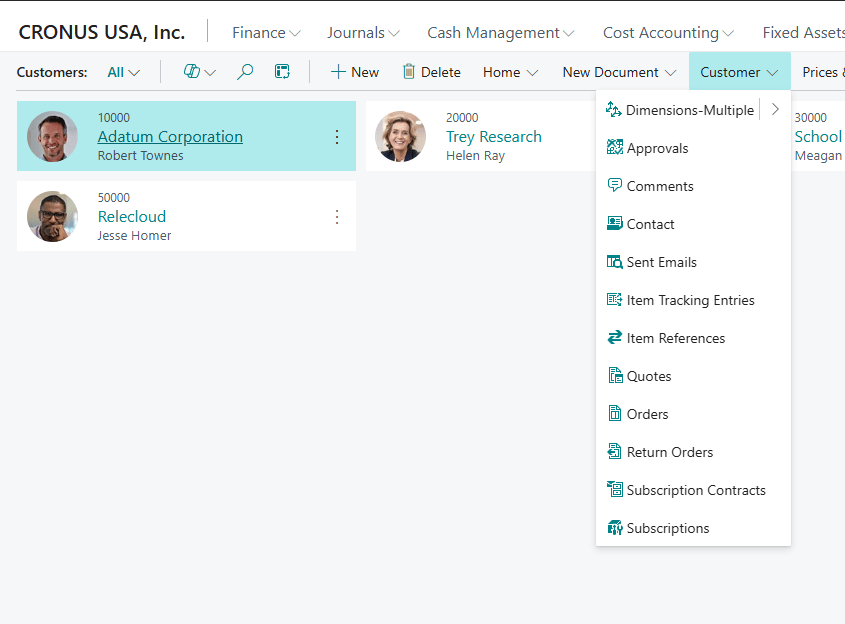
Task: Expand the Cash Management menu
Action: coord(500,33)
